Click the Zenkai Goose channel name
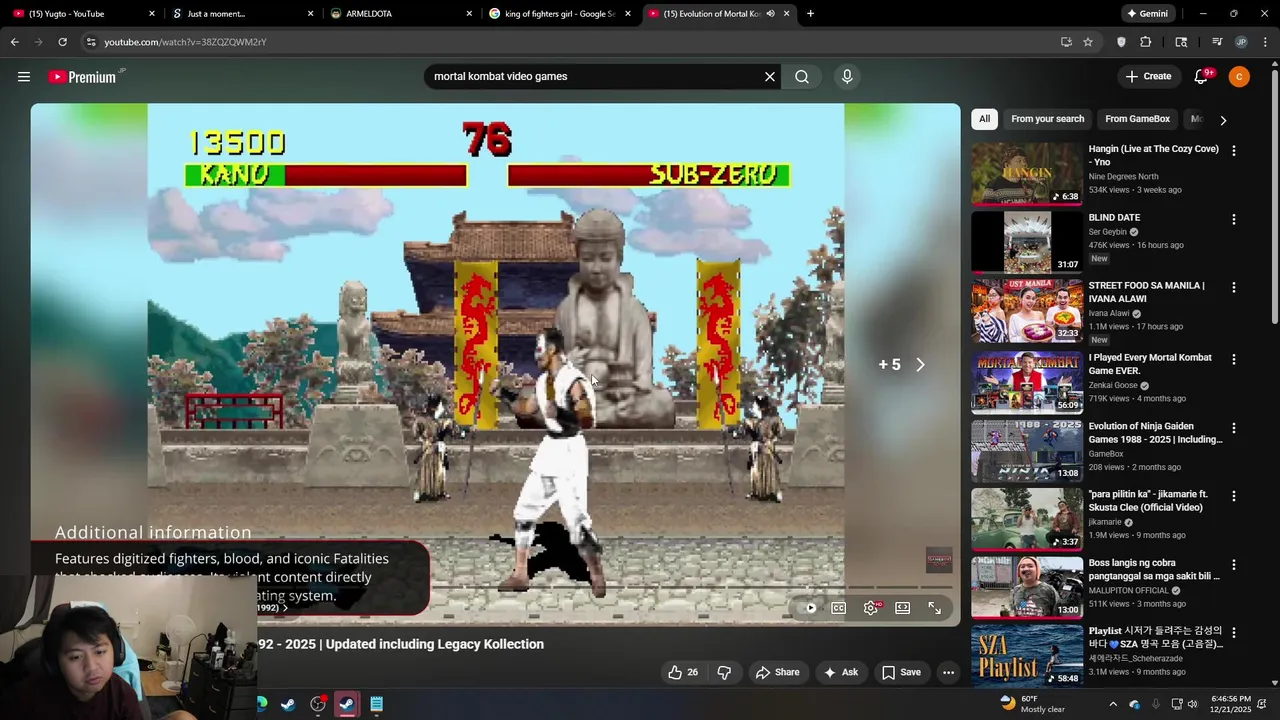 click(1114, 385)
